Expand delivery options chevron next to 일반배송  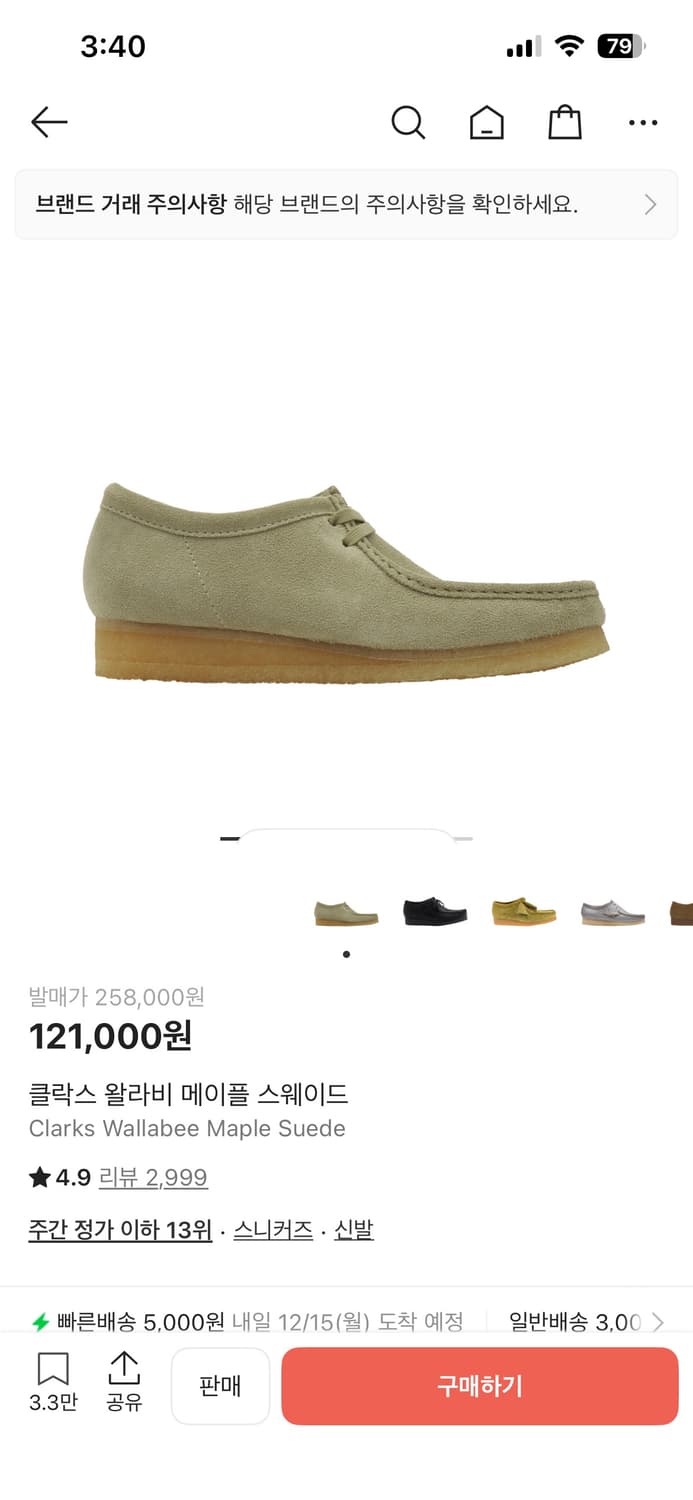click(x=658, y=1322)
